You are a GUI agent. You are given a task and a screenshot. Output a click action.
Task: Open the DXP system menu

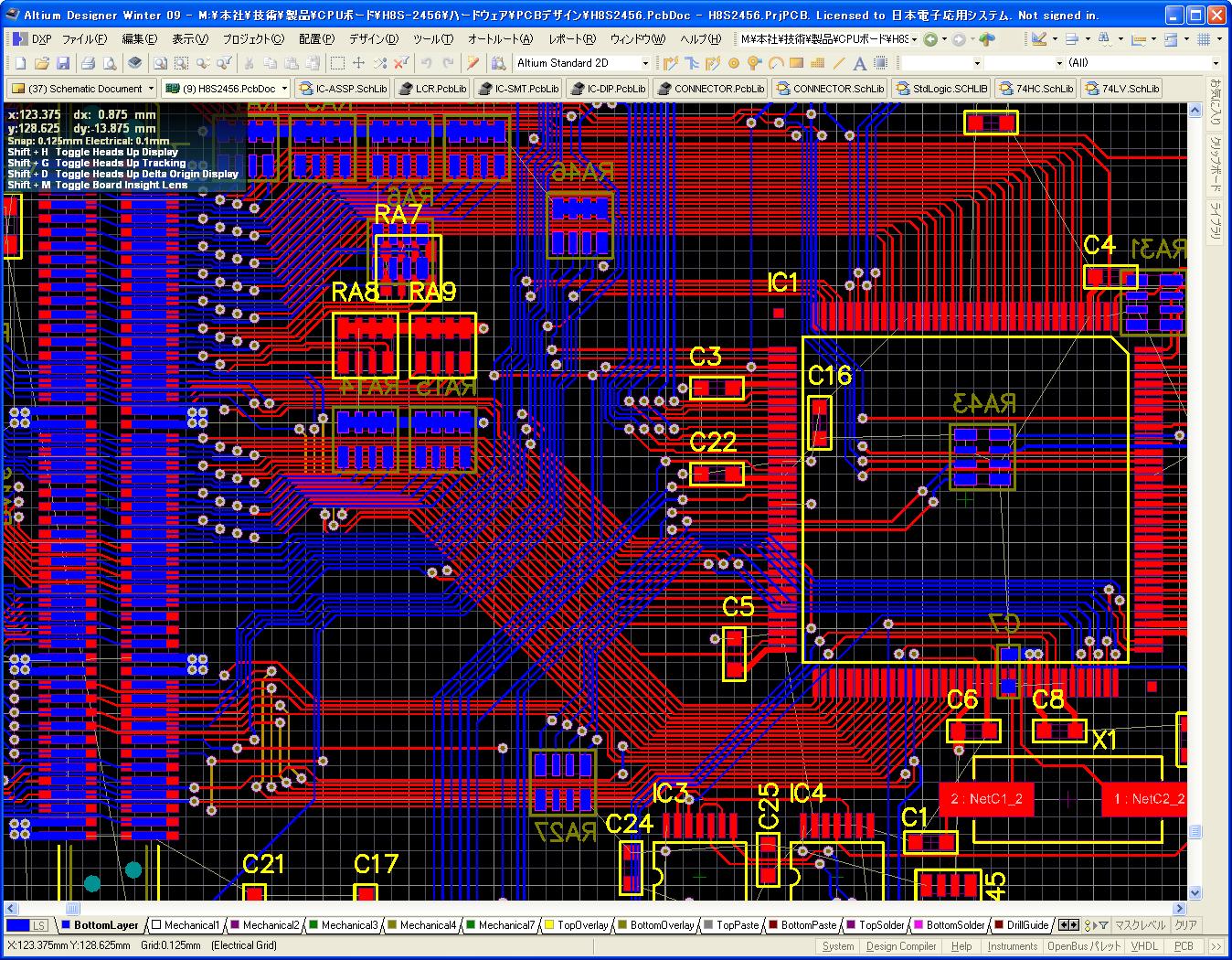click(x=31, y=39)
